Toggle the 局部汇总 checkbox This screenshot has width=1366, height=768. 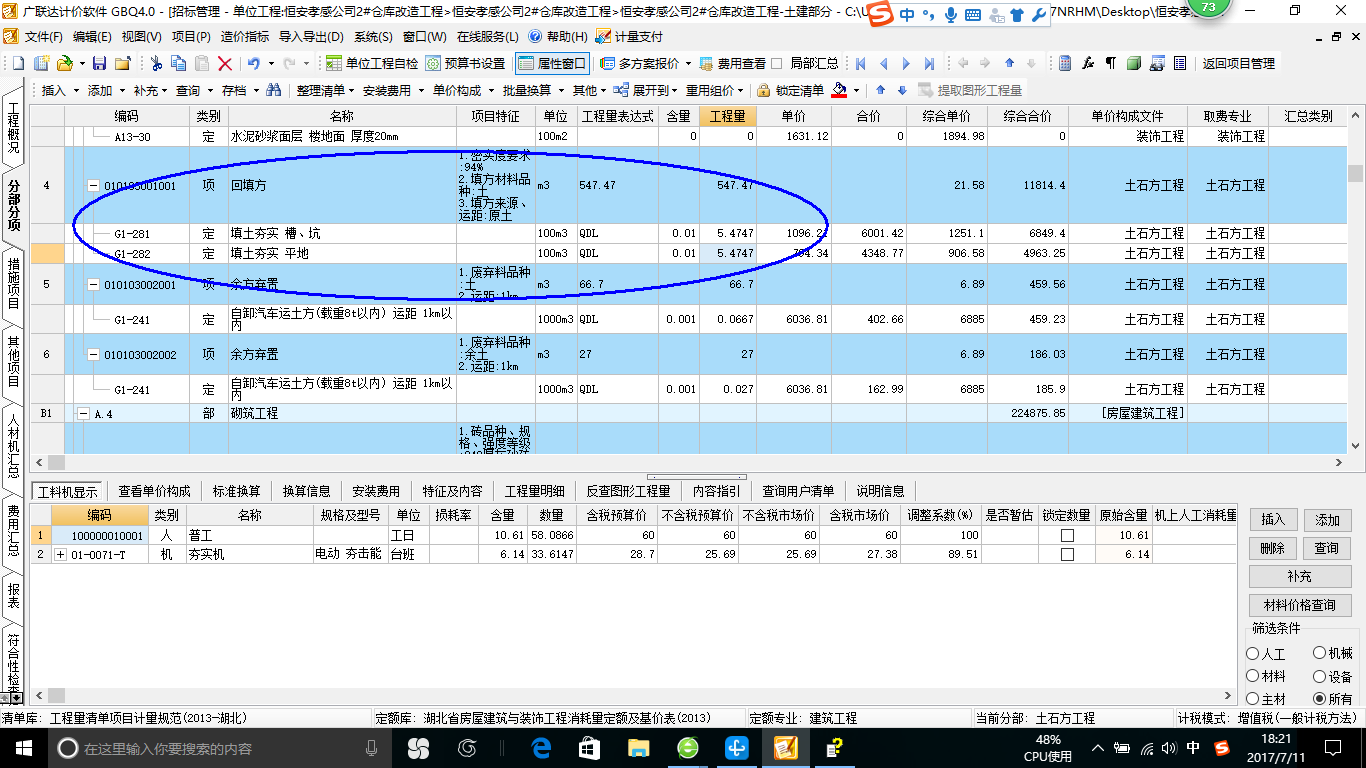coord(777,63)
